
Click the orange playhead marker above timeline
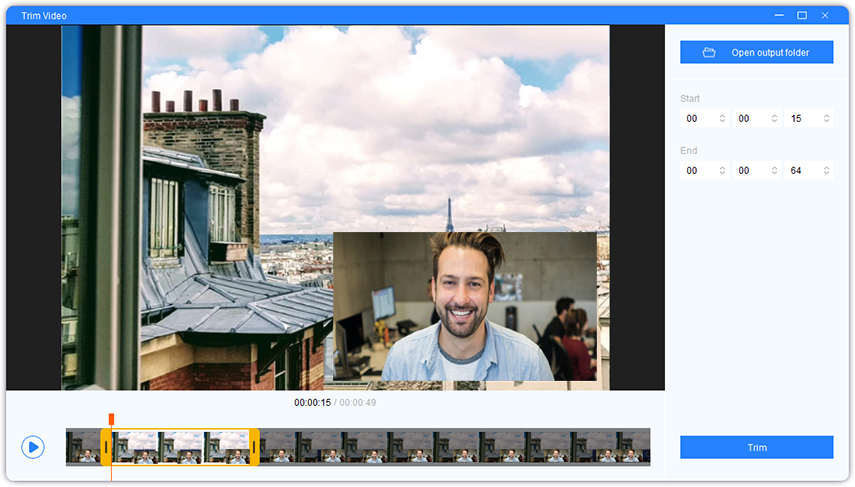[x=111, y=418]
